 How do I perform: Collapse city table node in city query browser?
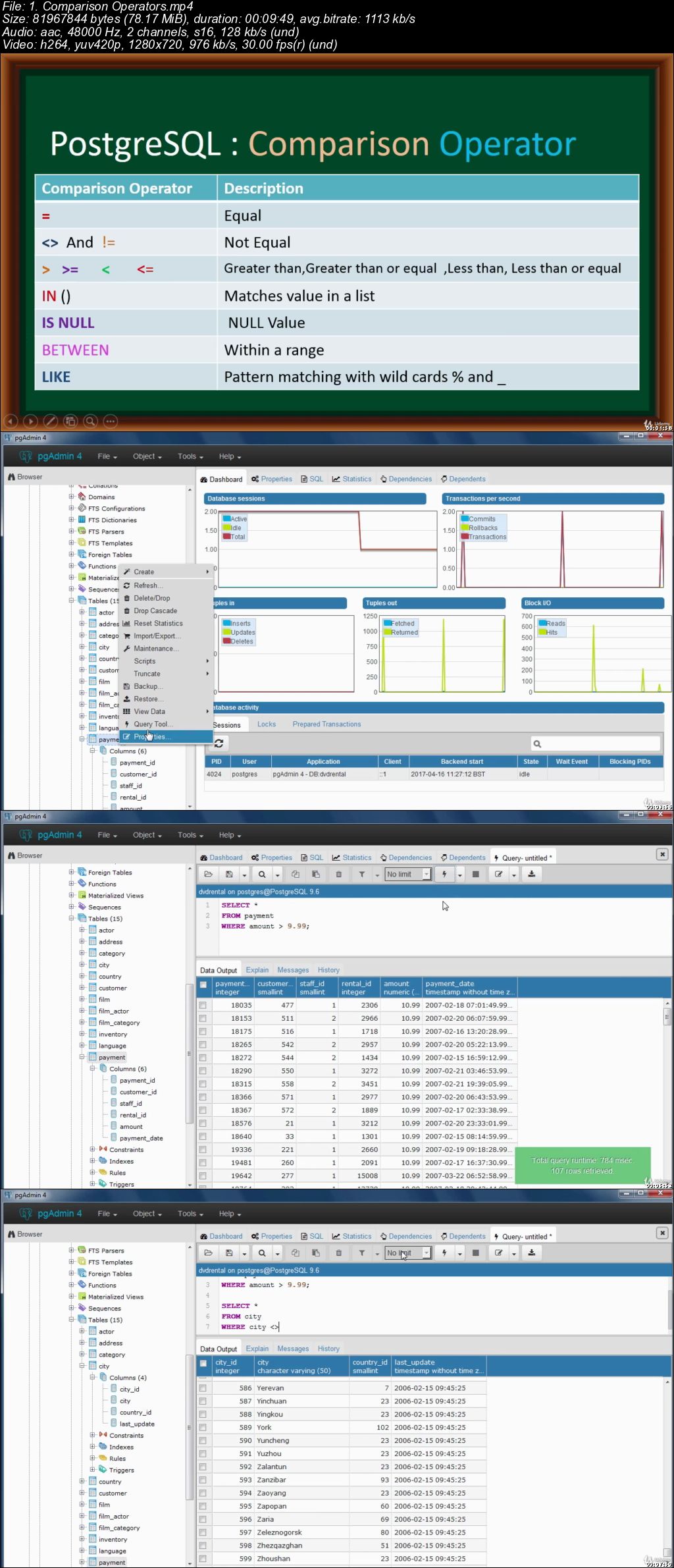point(82,1366)
